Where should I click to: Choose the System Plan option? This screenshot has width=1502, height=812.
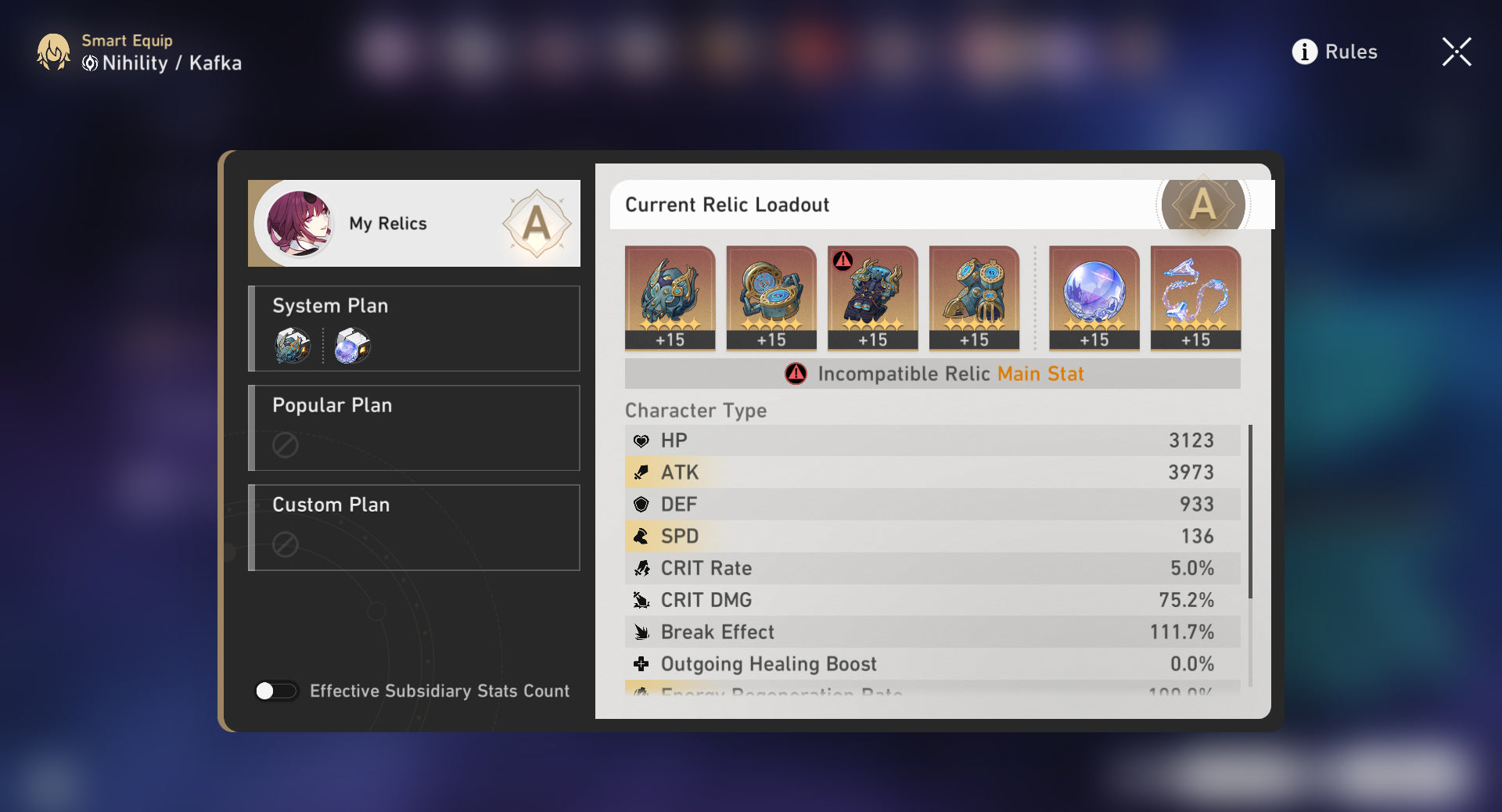(x=414, y=329)
